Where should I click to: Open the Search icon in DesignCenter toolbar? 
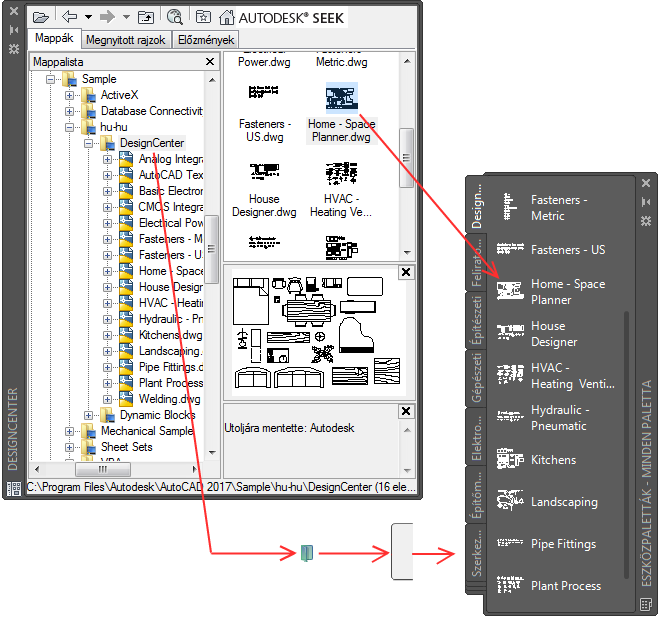click(174, 17)
